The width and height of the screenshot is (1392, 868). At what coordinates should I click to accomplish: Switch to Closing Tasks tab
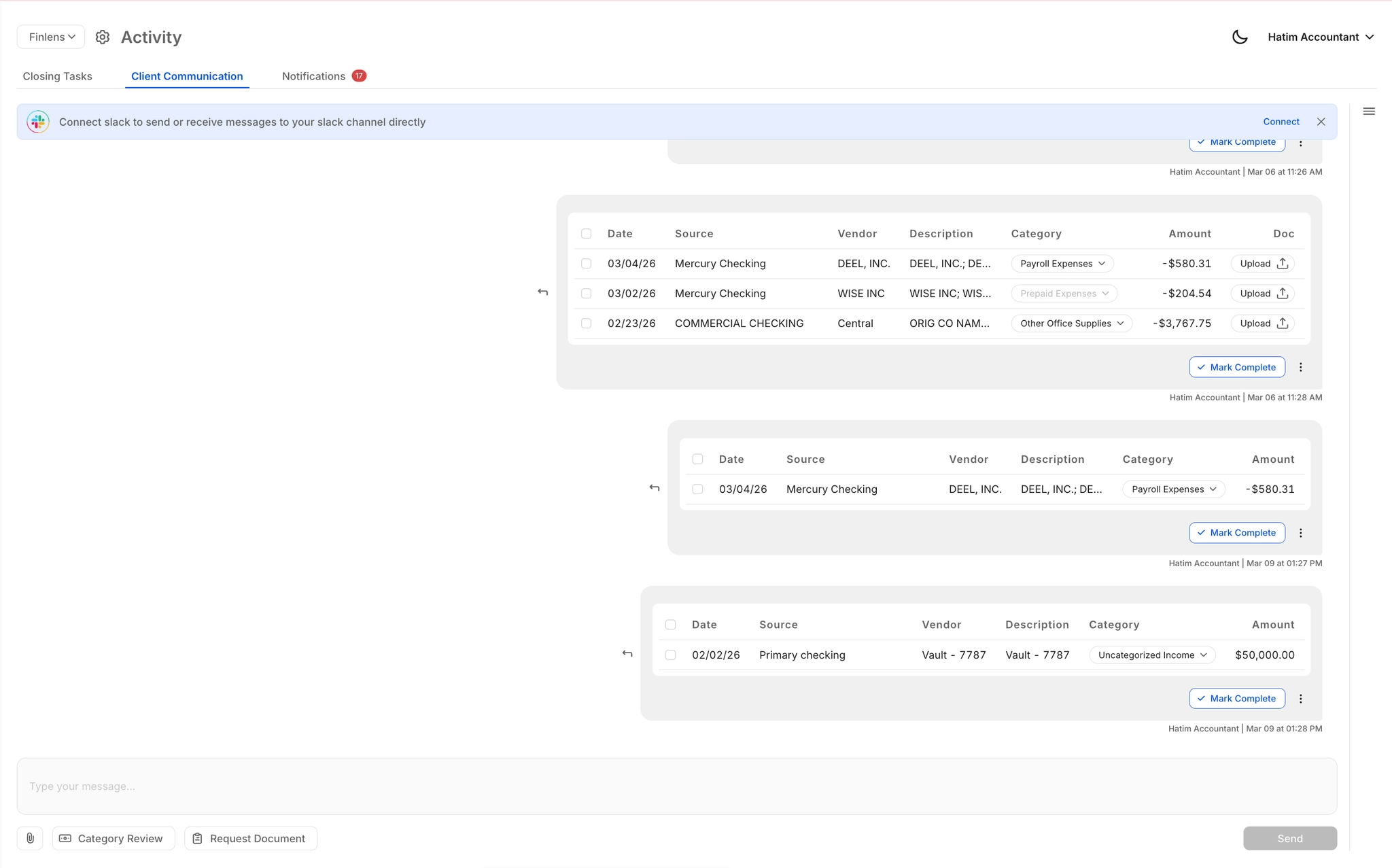click(x=57, y=76)
